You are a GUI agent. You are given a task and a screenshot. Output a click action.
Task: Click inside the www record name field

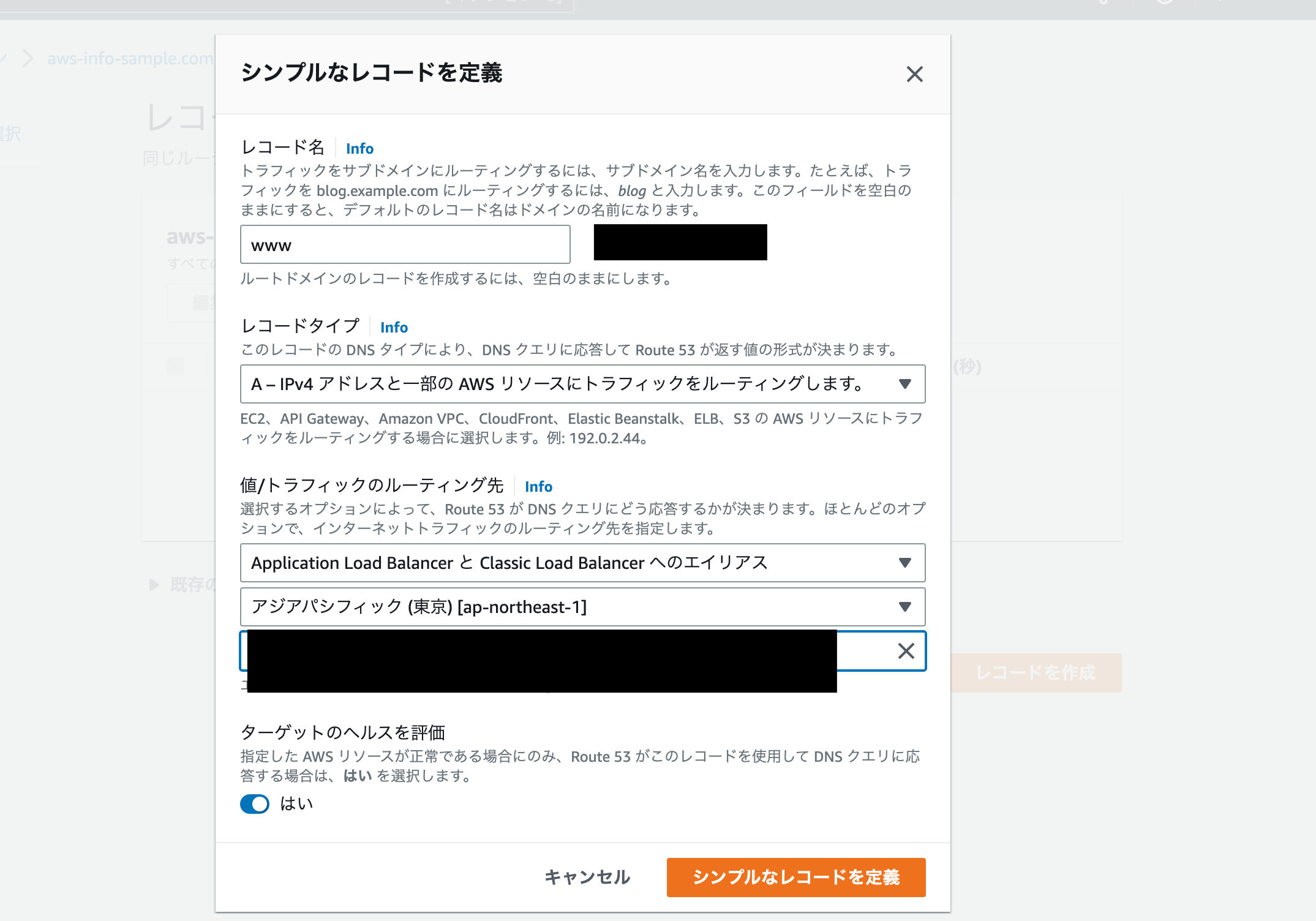405,244
